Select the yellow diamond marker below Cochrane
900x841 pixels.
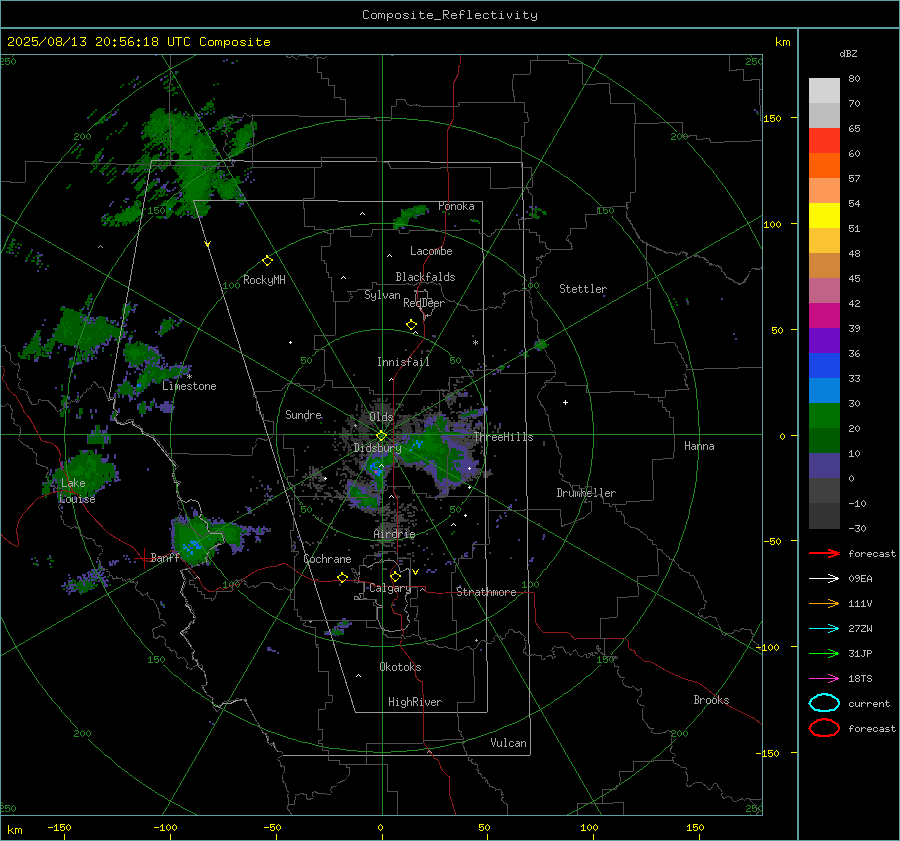coord(342,577)
